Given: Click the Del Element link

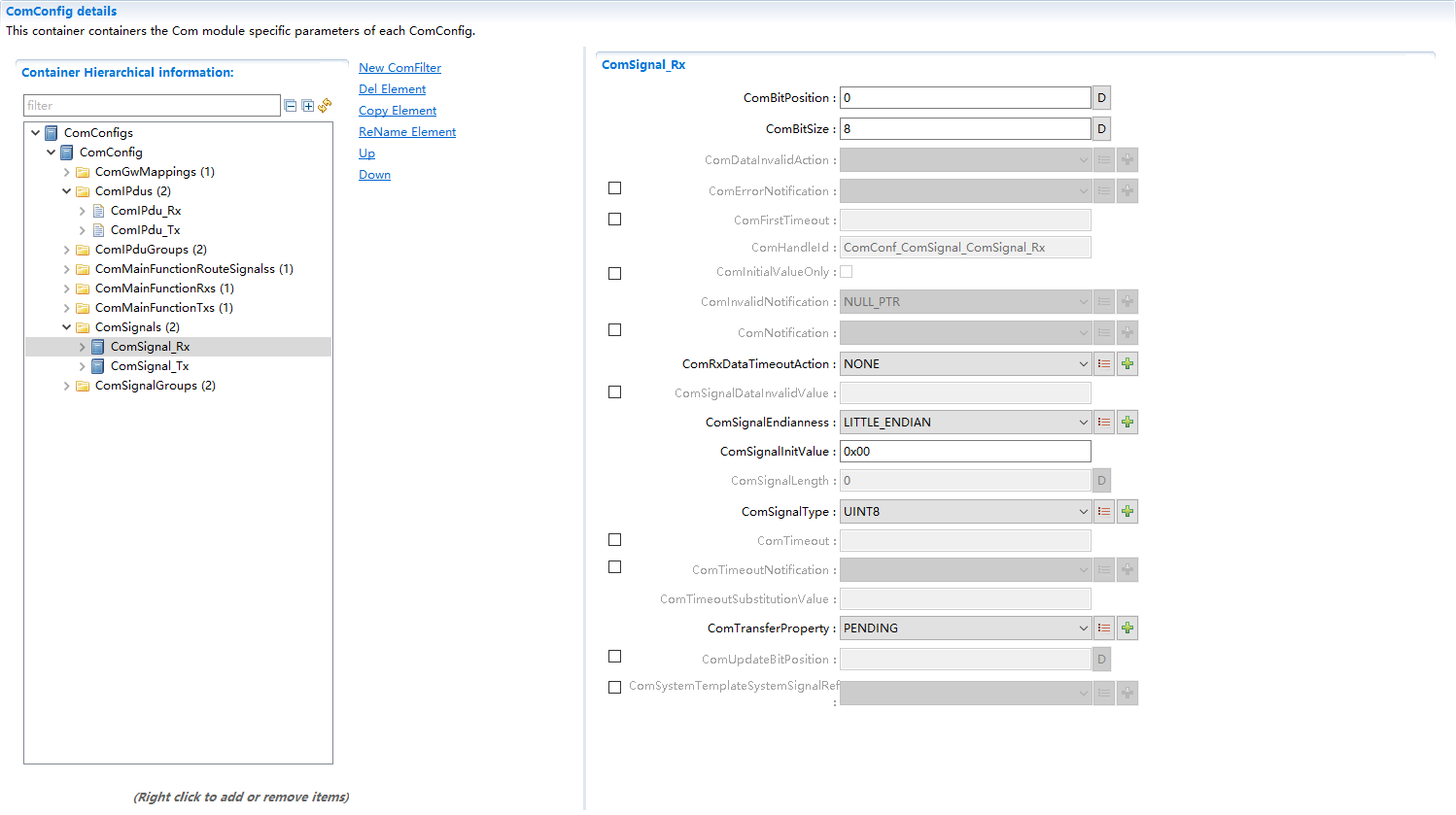Looking at the screenshot, I should click(x=392, y=89).
